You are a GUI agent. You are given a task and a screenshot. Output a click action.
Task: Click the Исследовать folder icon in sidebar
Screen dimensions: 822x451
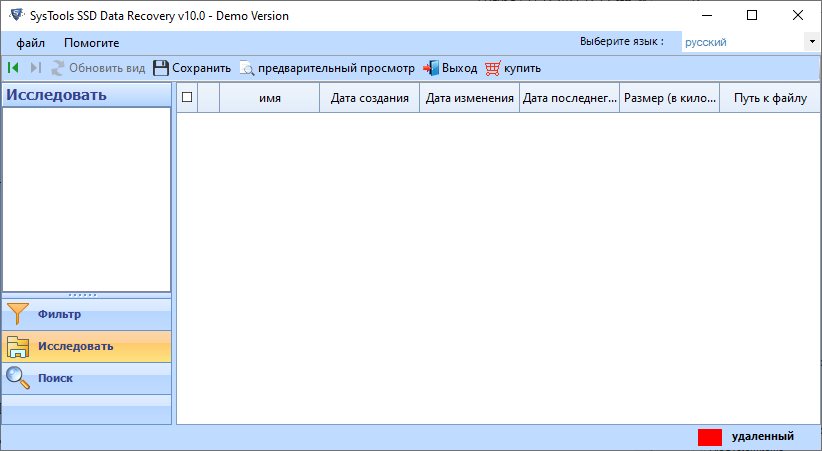[x=18, y=347]
